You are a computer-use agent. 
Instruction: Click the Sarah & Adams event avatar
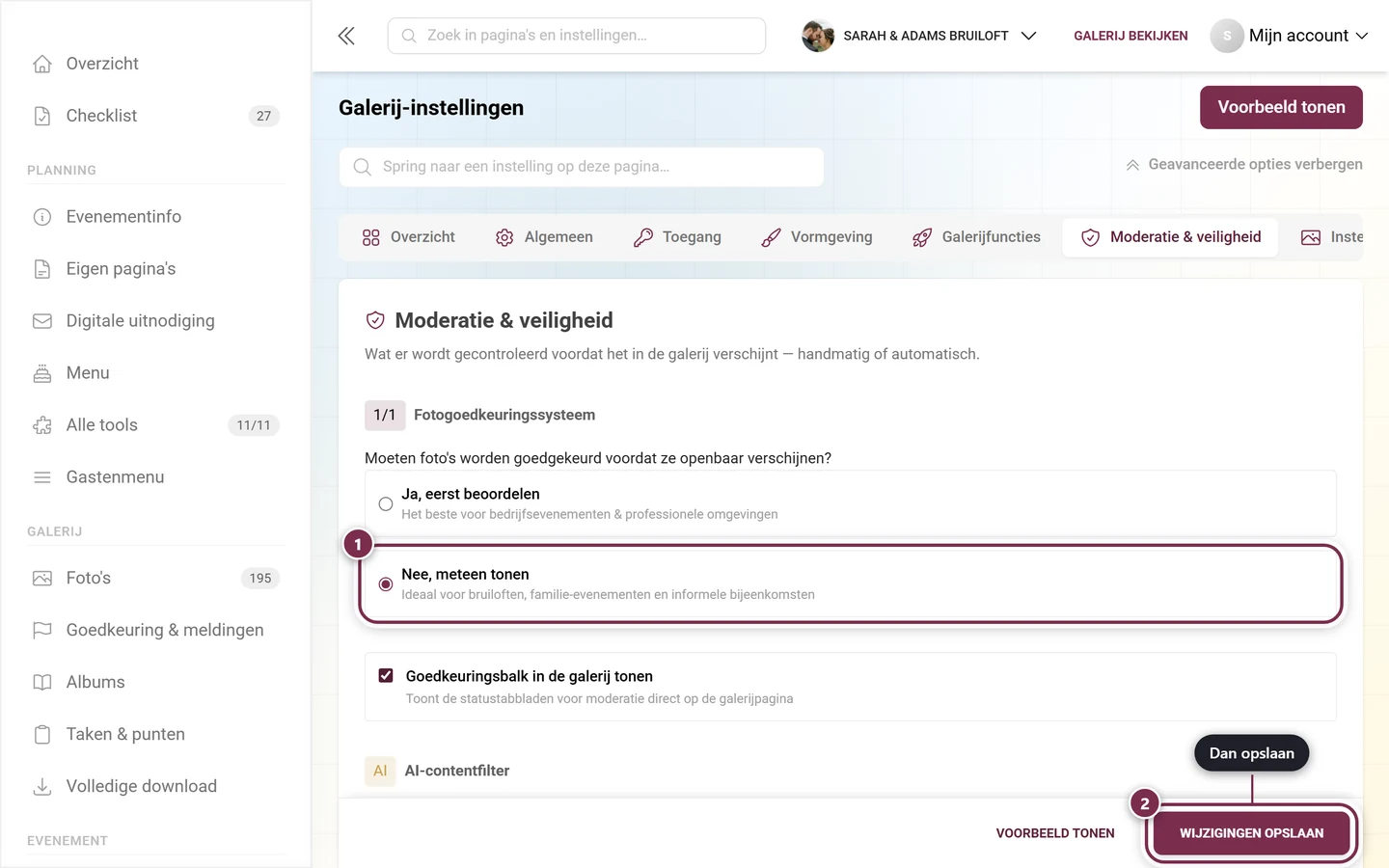coord(818,36)
